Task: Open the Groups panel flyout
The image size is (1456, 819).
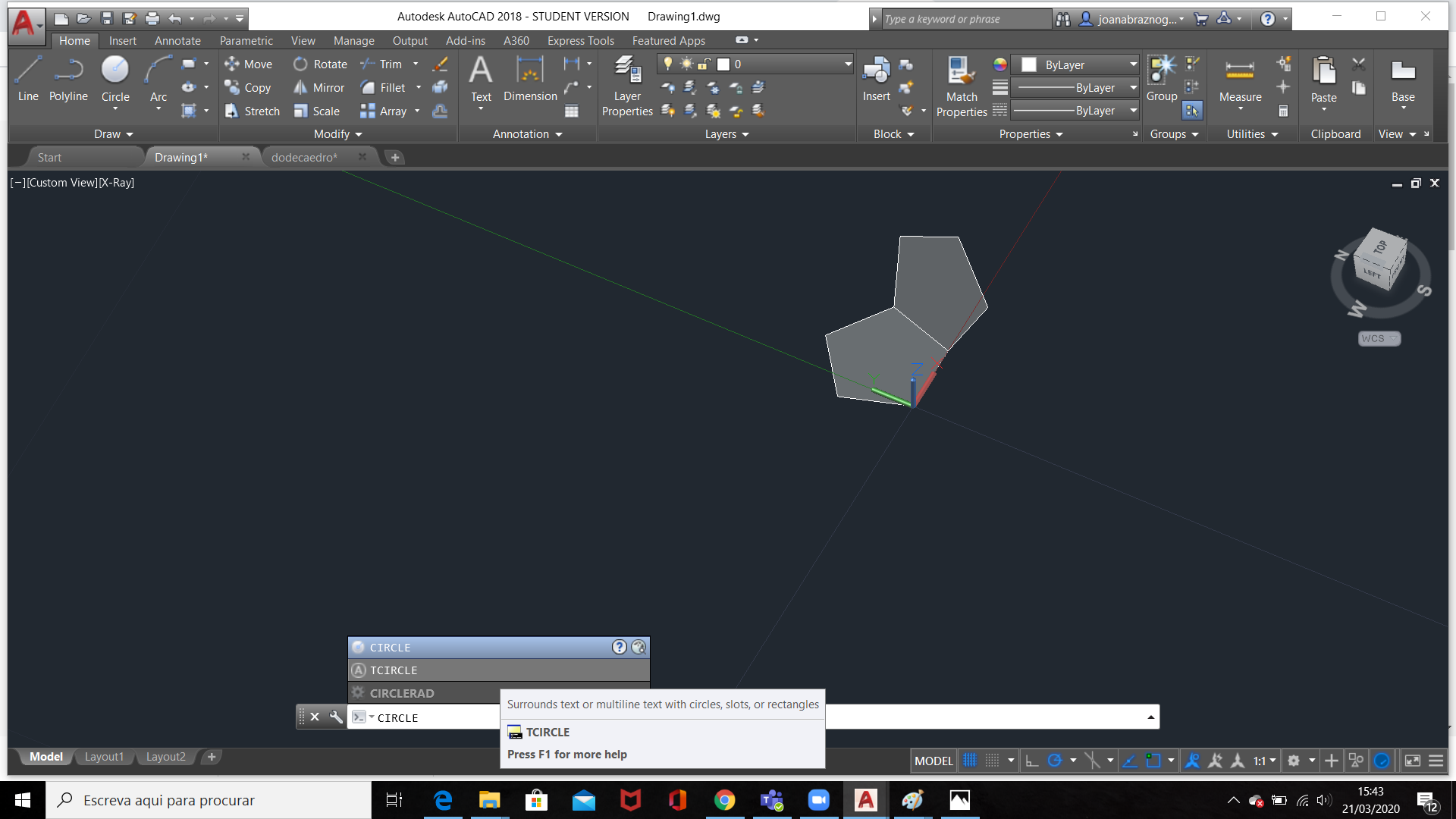Action: tap(1175, 133)
